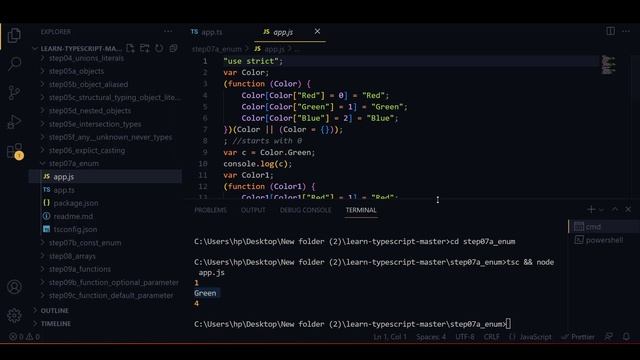Open explorer Views and More Actions menu
This screenshot has height=360, width=640.
pos(168,31)
